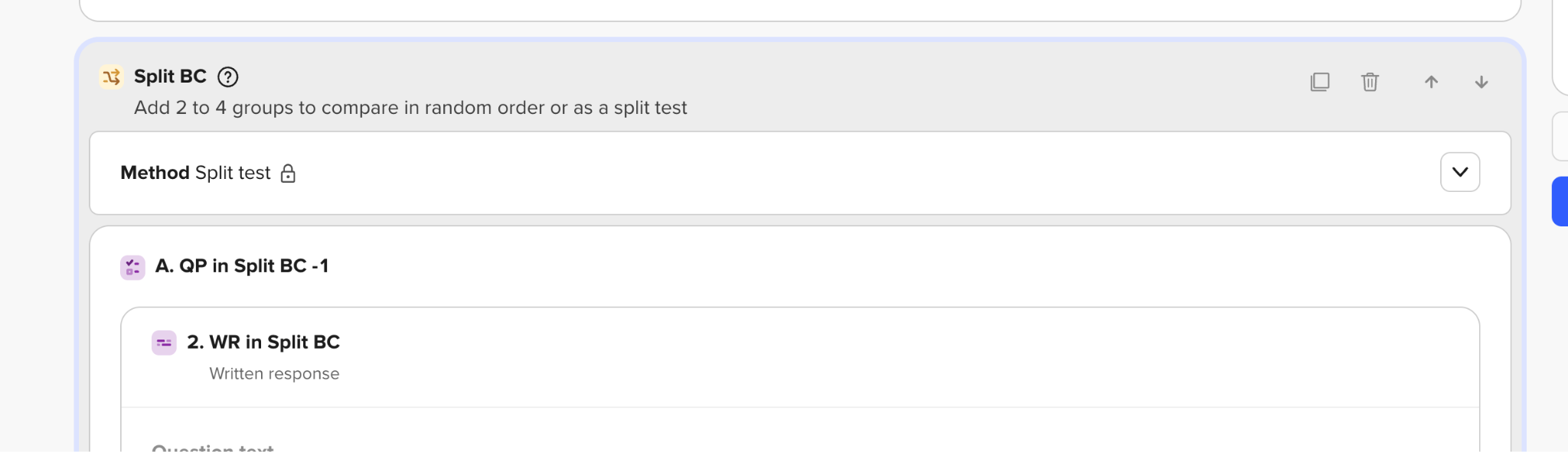Select the Split BC block title
Screen dimensions: 1568x452
tap(170, 76)
